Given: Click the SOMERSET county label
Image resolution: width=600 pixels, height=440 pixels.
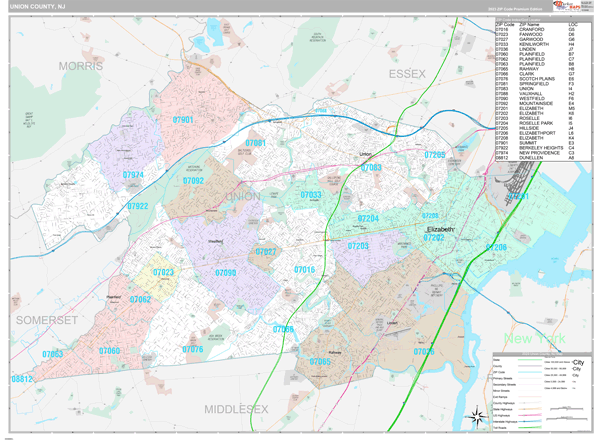Looking at the screenshot, I should point(46,319).
